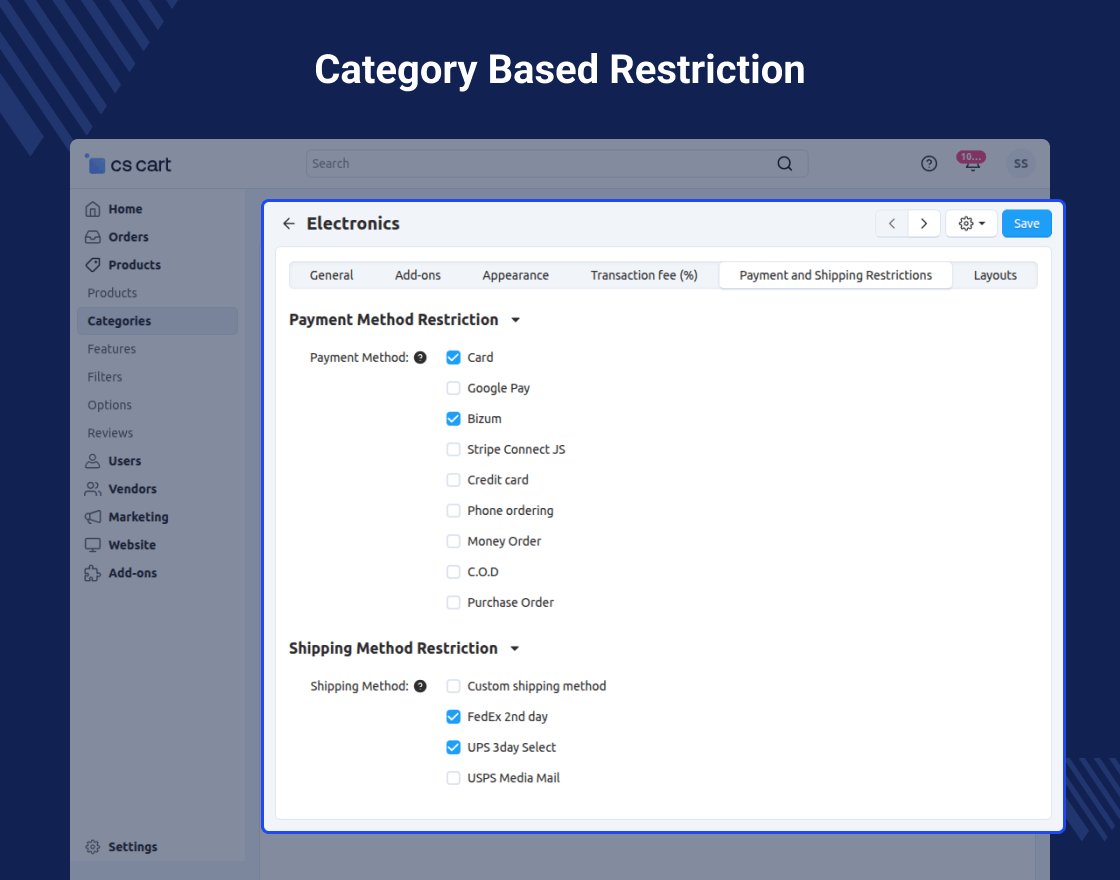This screenshot has width=1120, height=880.
Task: Open the Appearance tab
Action: (516, 276)
